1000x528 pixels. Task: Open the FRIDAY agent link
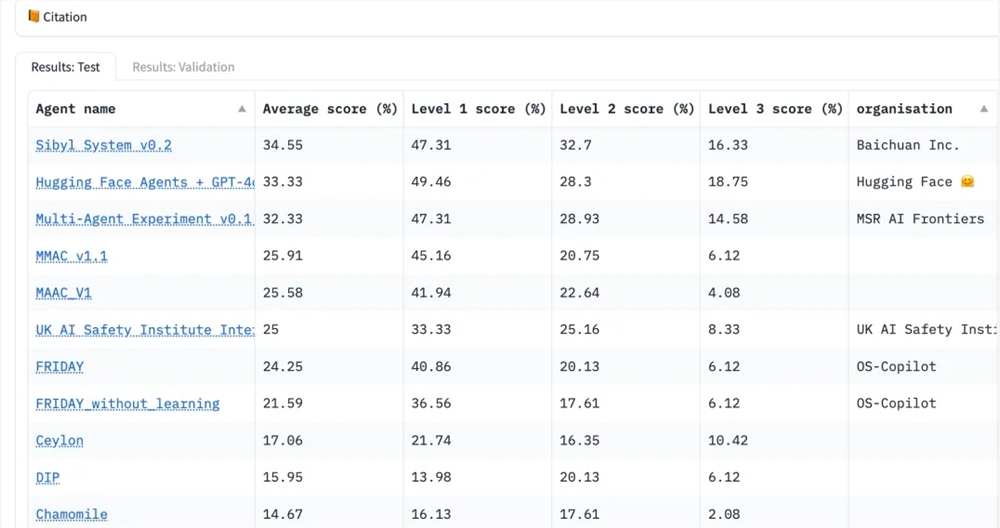click(x=59, y=367)
